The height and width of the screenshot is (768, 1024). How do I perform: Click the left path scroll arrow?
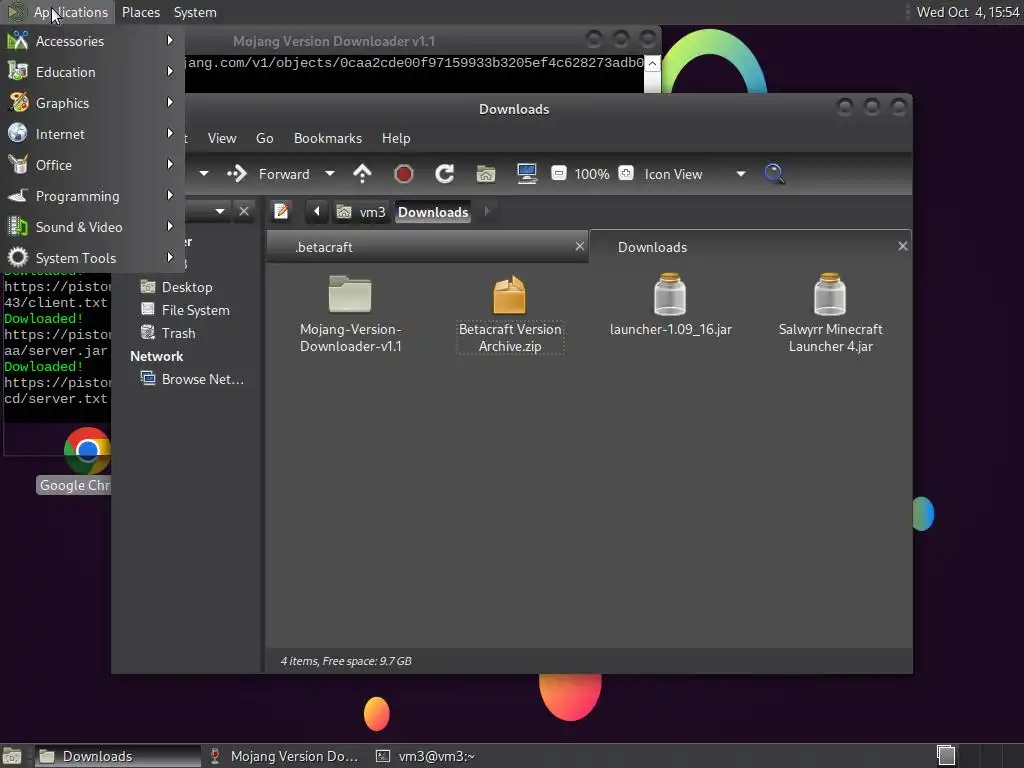(317, 212)
